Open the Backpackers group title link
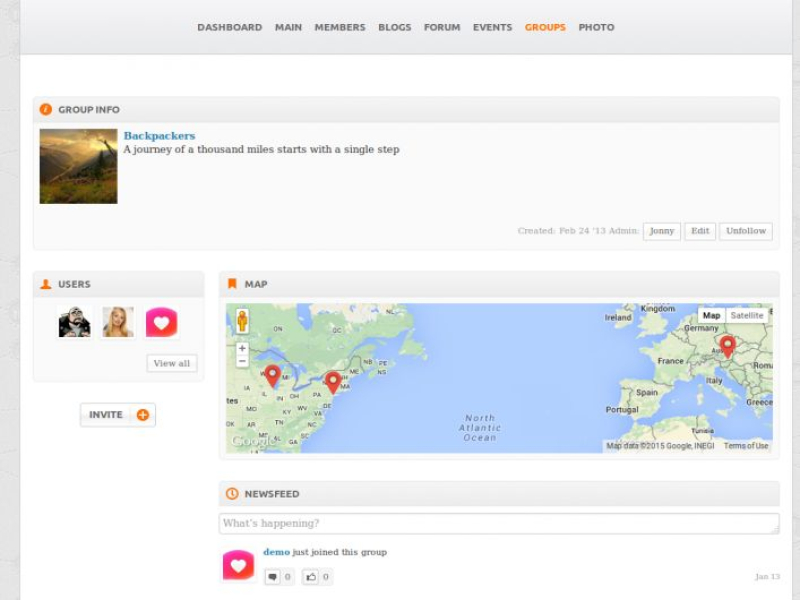 click(x=159, y=136)
